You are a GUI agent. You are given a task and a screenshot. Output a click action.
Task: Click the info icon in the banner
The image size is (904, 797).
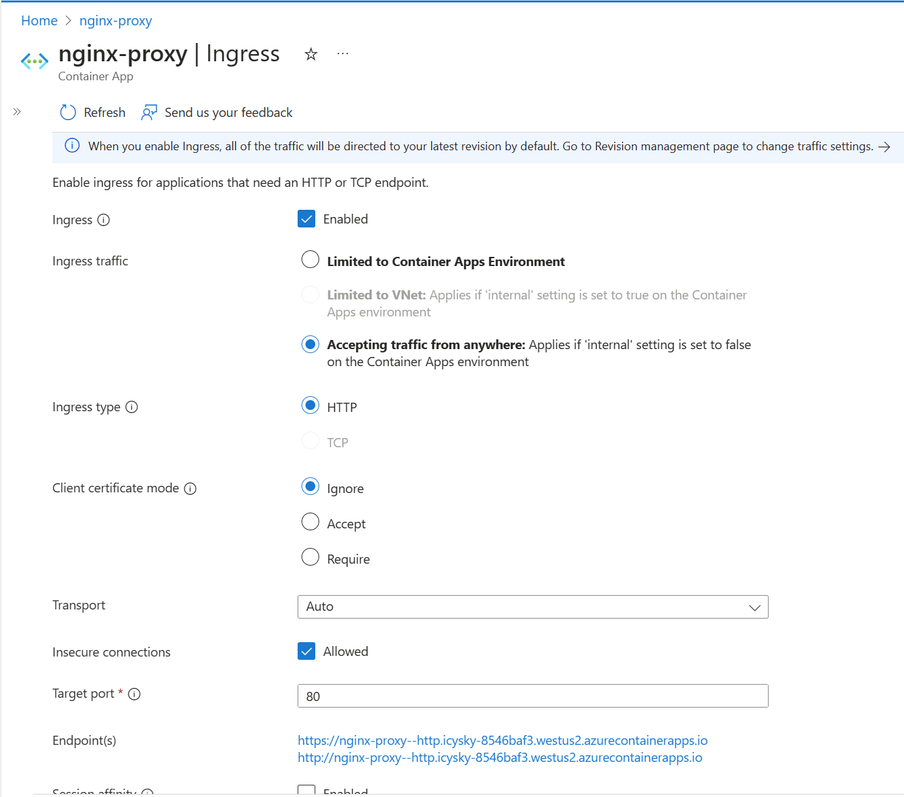click(72, 146)
